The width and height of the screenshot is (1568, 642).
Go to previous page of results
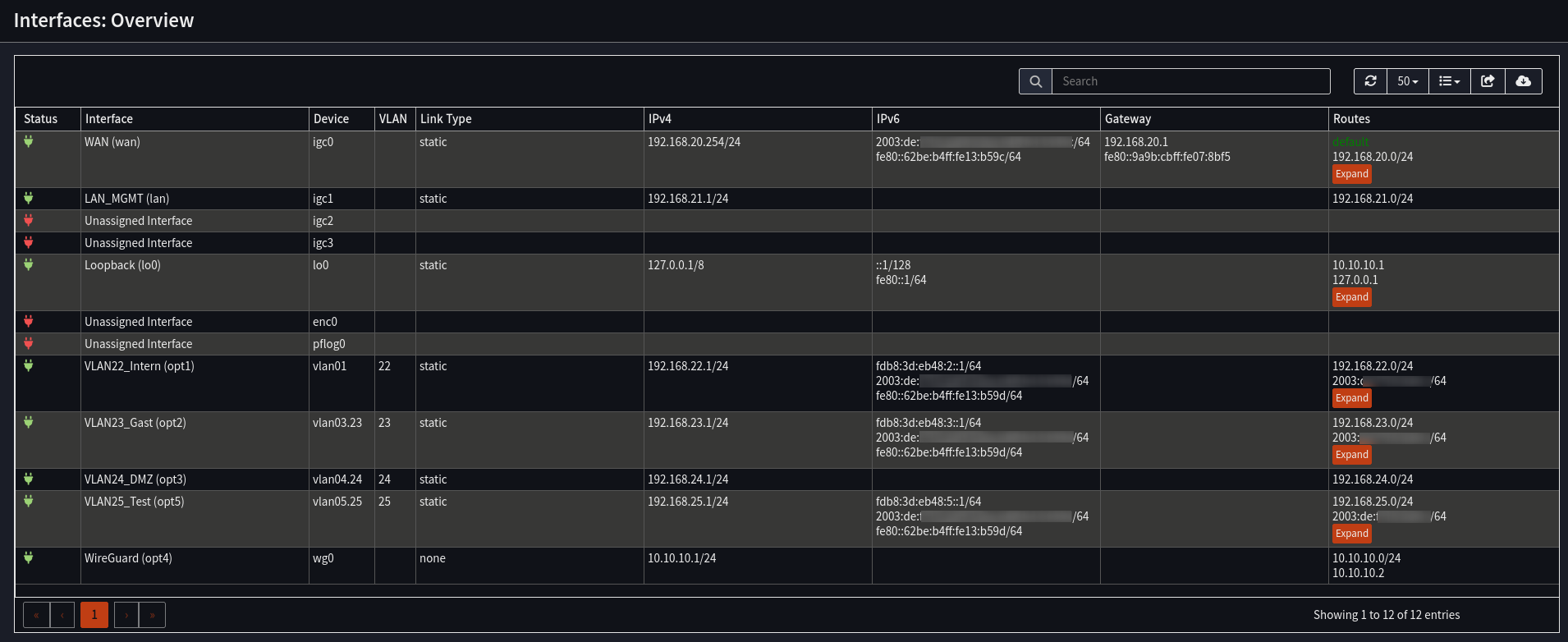(x=62, y=615)
